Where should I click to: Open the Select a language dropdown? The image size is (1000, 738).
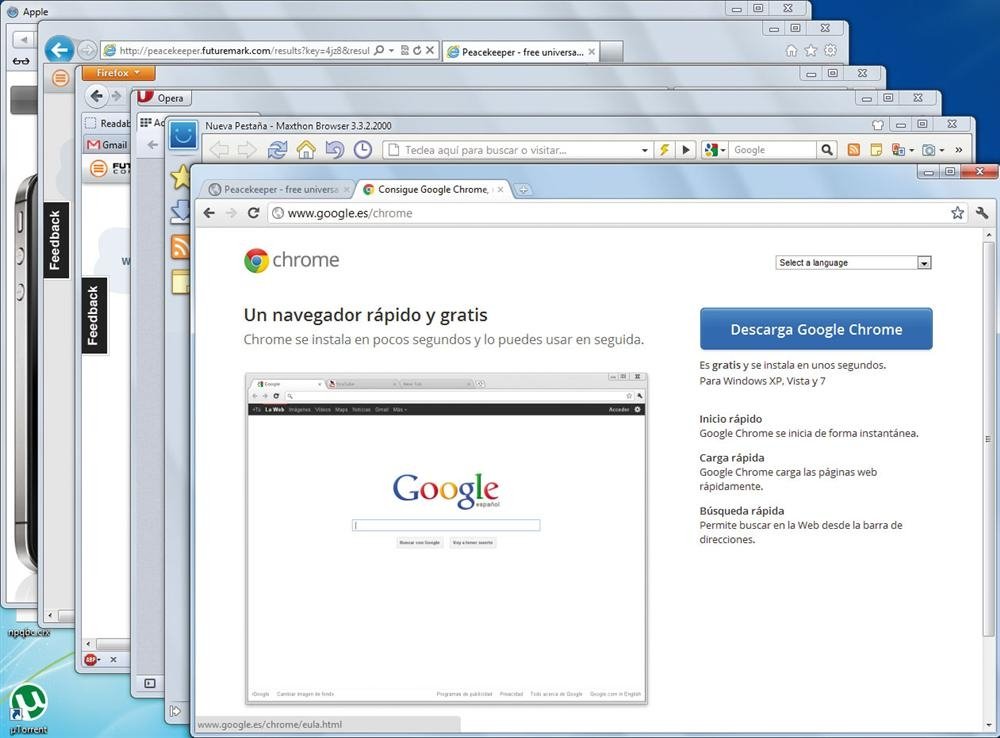(853, 263)
